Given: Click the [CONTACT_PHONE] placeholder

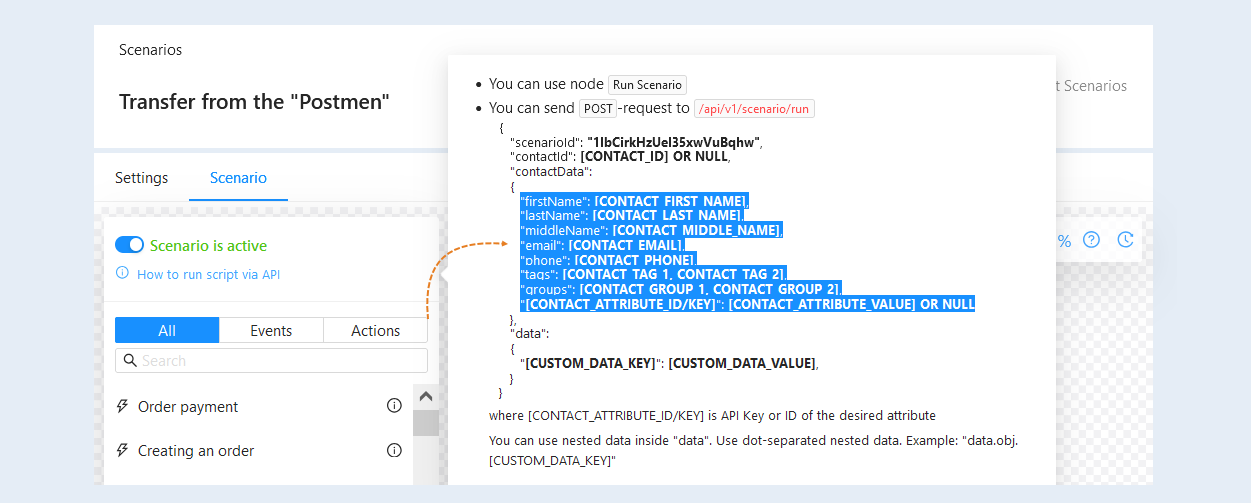Looking at the screenshot, I should click(x=634, y=260).
